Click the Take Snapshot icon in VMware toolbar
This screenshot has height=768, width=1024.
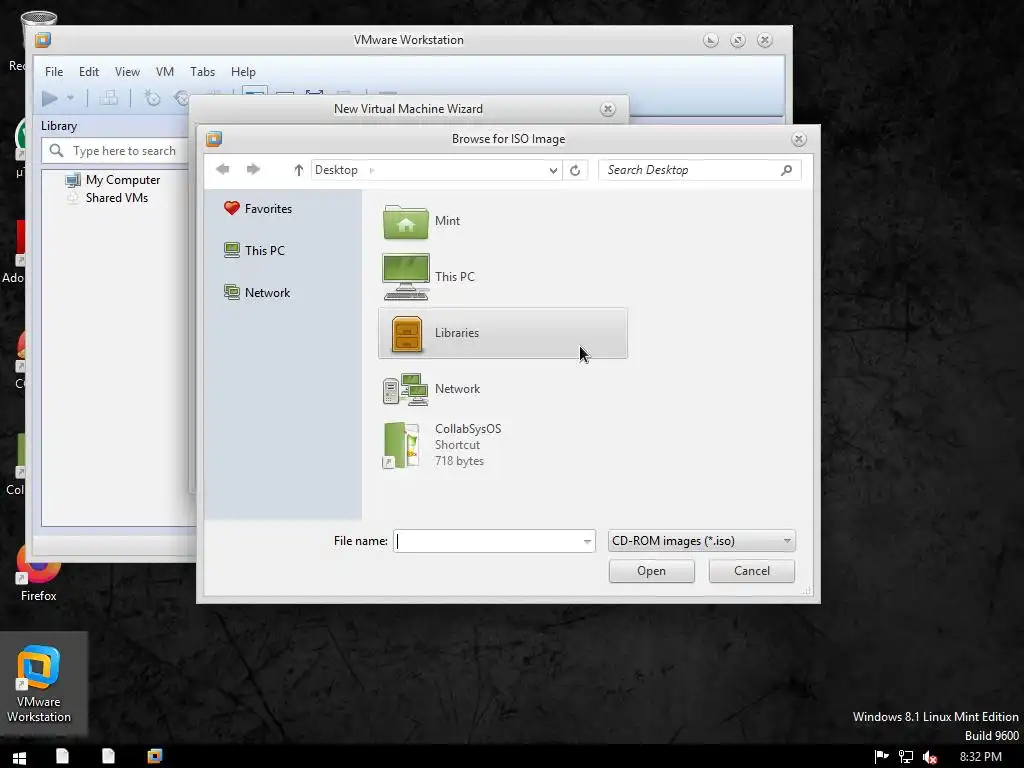(x=152, y=98)
